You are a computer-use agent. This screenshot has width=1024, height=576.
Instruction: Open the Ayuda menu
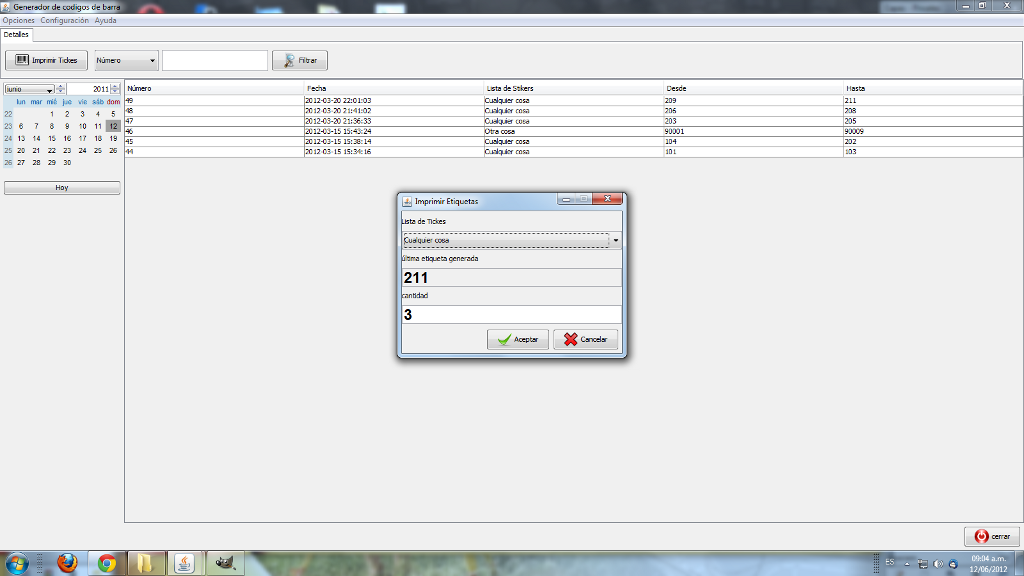(x=105, y=20)
